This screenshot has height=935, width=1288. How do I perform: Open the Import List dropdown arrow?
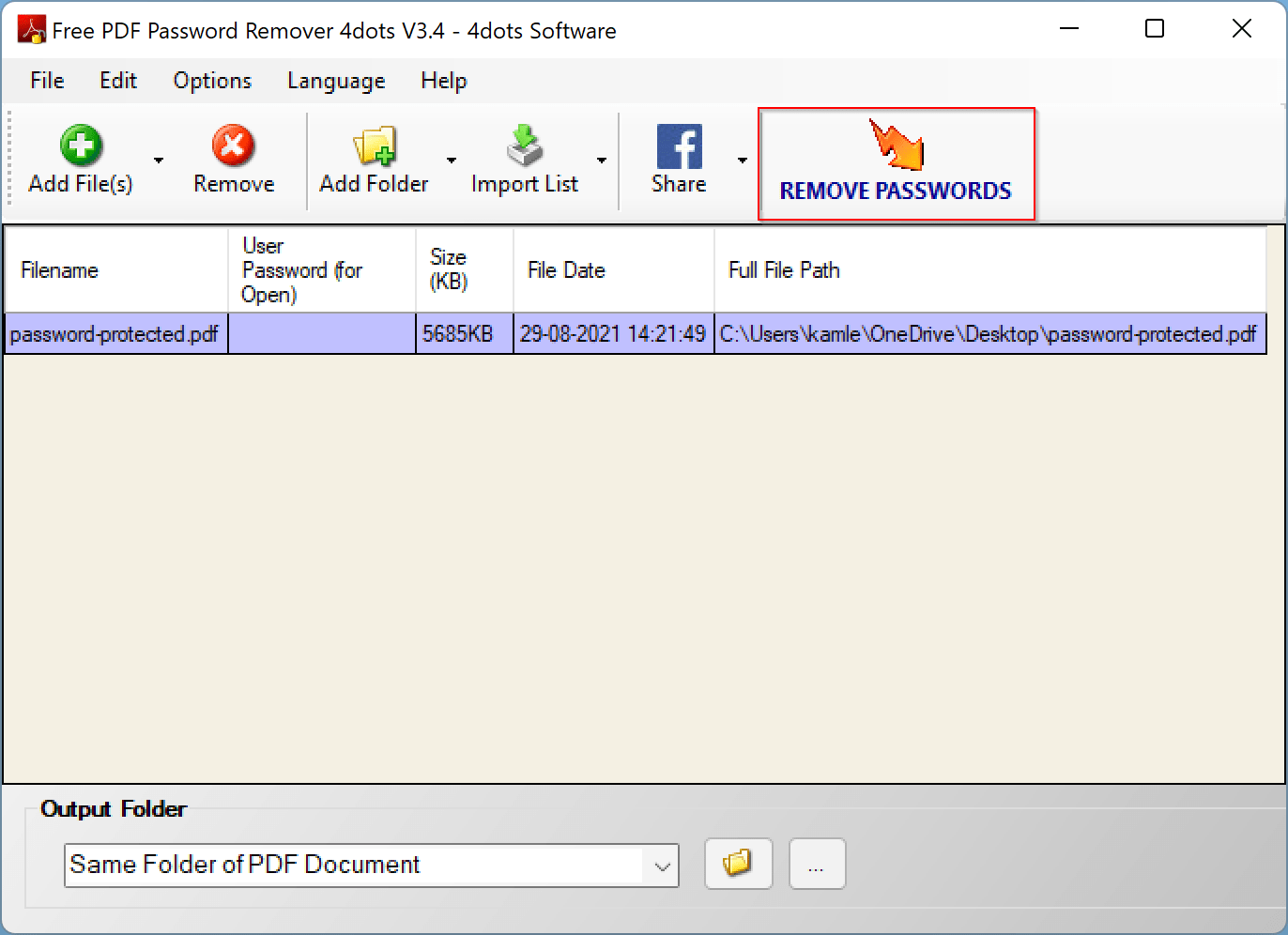[602, 161]
